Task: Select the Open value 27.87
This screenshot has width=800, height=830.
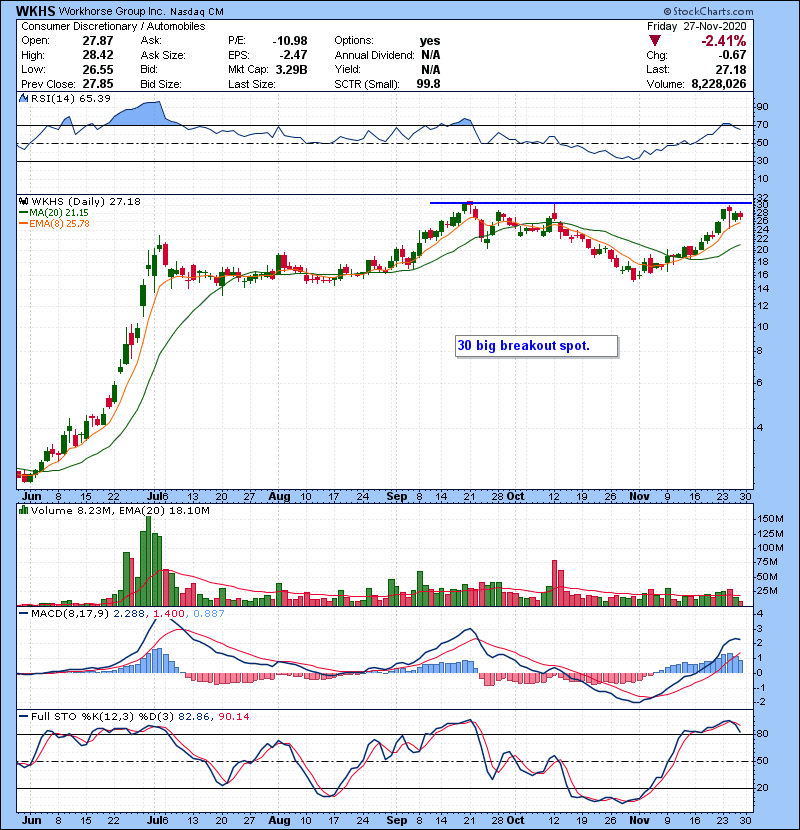Action: click(x=97, y=41)
